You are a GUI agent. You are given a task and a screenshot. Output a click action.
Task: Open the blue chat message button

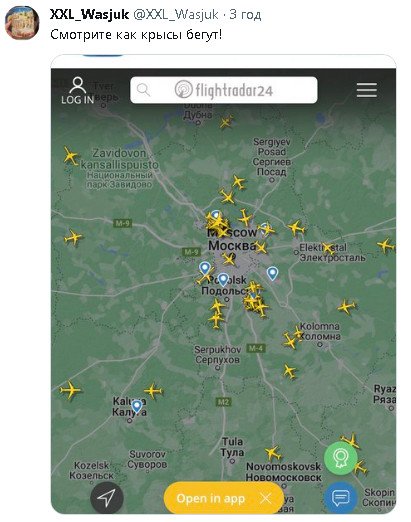tap(341, 498)
